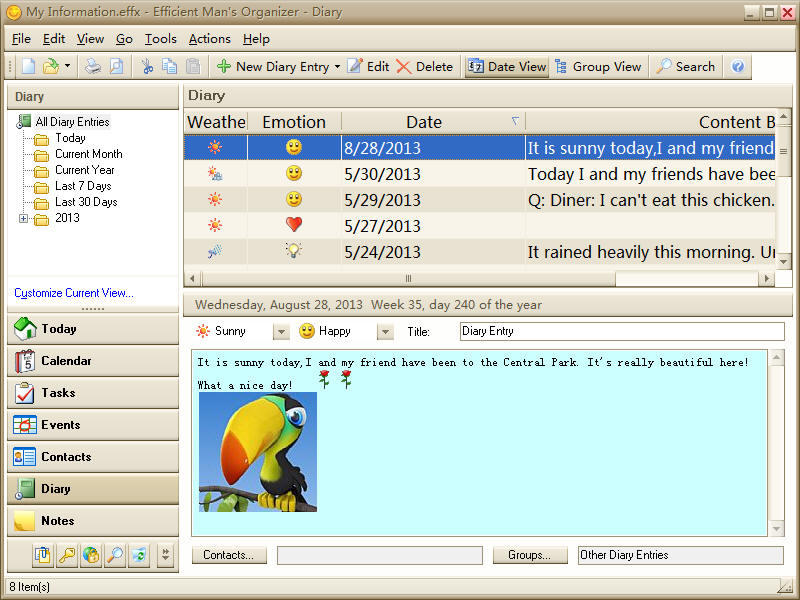Expand more navigation buttons chevron
This screenshot has height=600, width=800.
click(x=165, y=555)
